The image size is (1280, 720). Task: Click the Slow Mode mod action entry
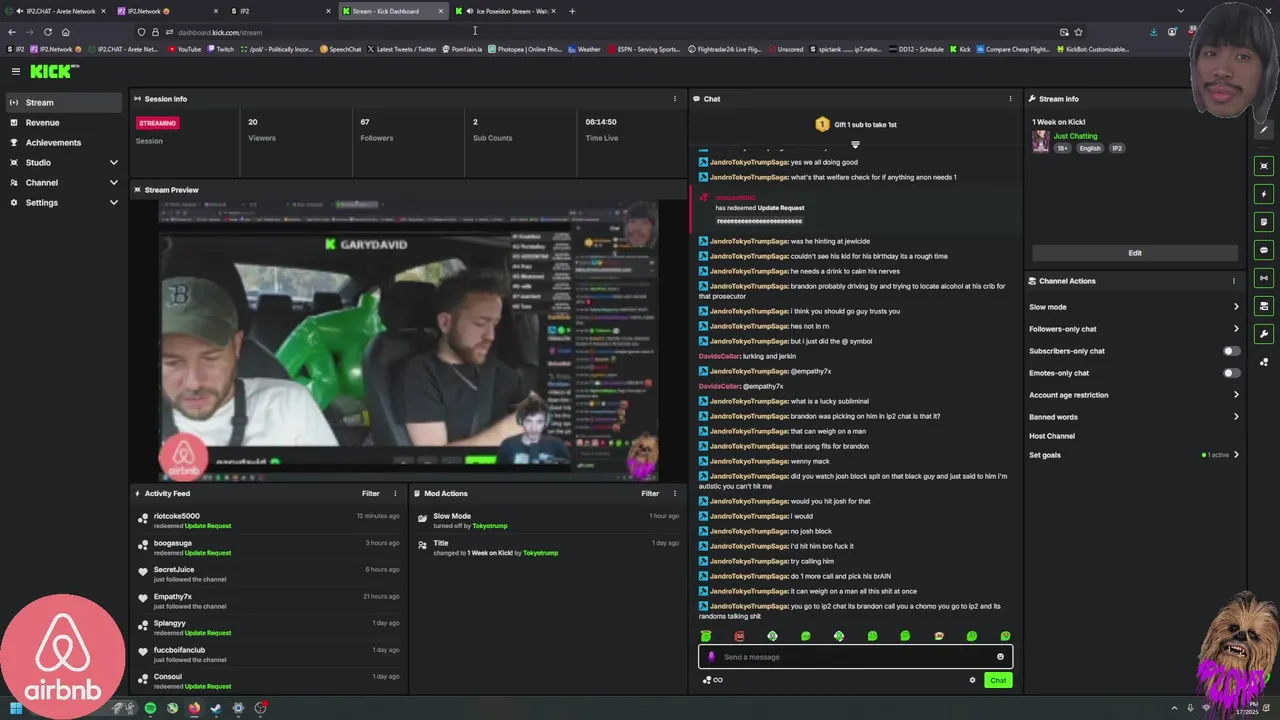click(548, 520)
